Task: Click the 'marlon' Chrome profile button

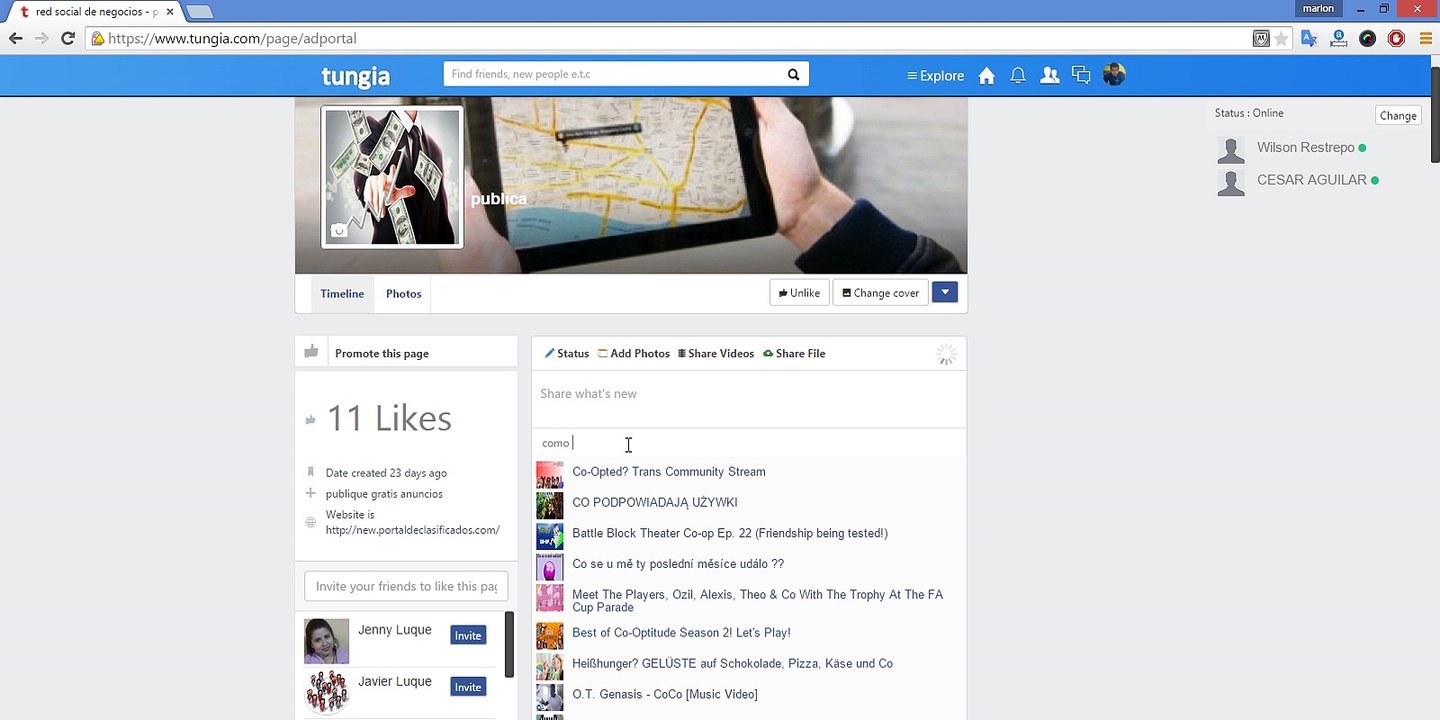Action: point(1318,9)
